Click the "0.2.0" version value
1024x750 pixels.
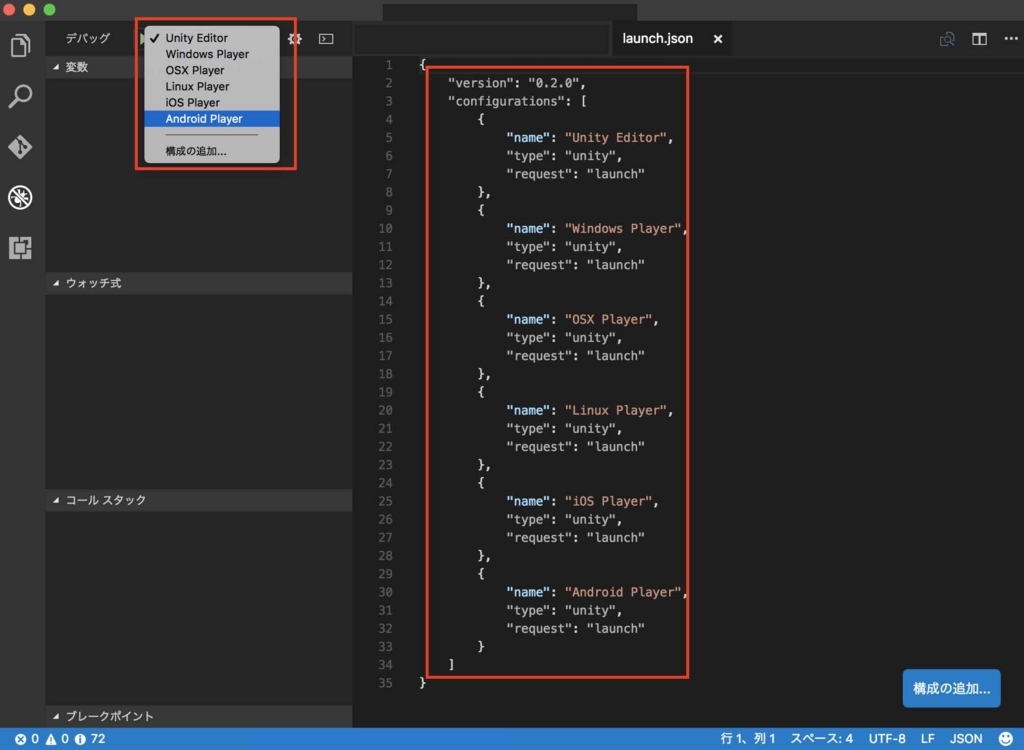coord(553,83)
